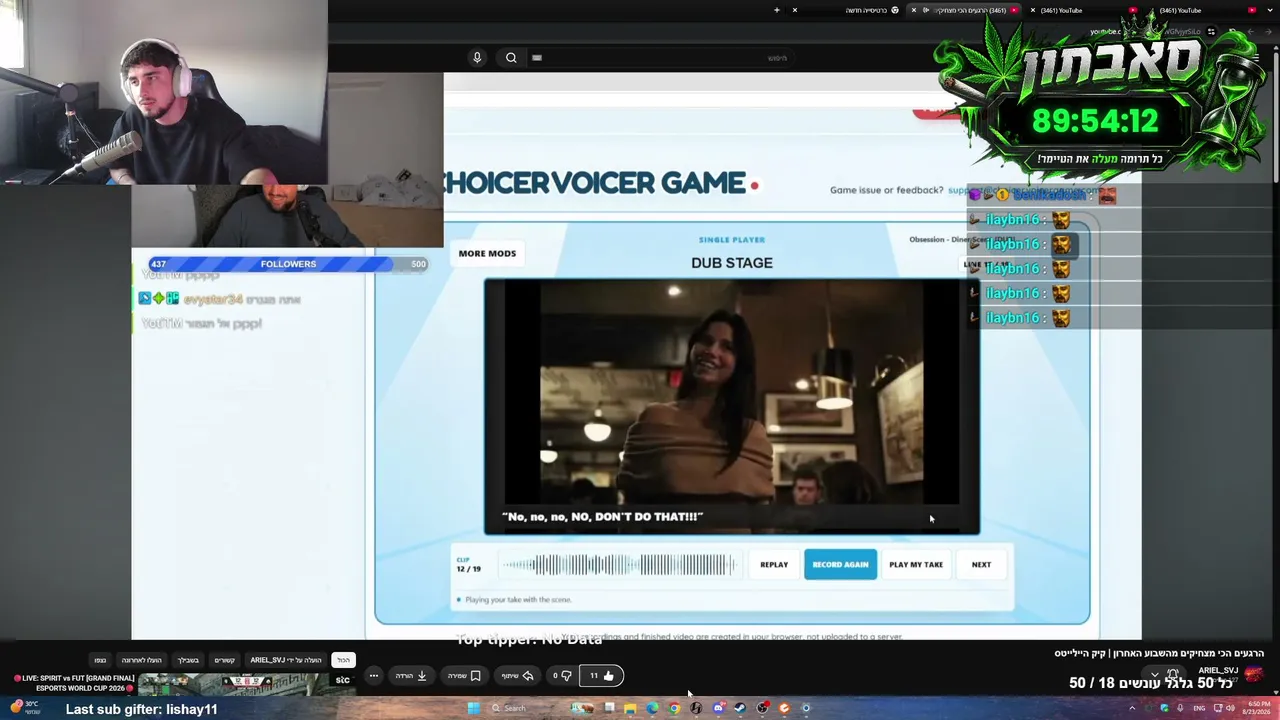Click the share arrow button
The image size is (1280, 720).
coord(518,676)
